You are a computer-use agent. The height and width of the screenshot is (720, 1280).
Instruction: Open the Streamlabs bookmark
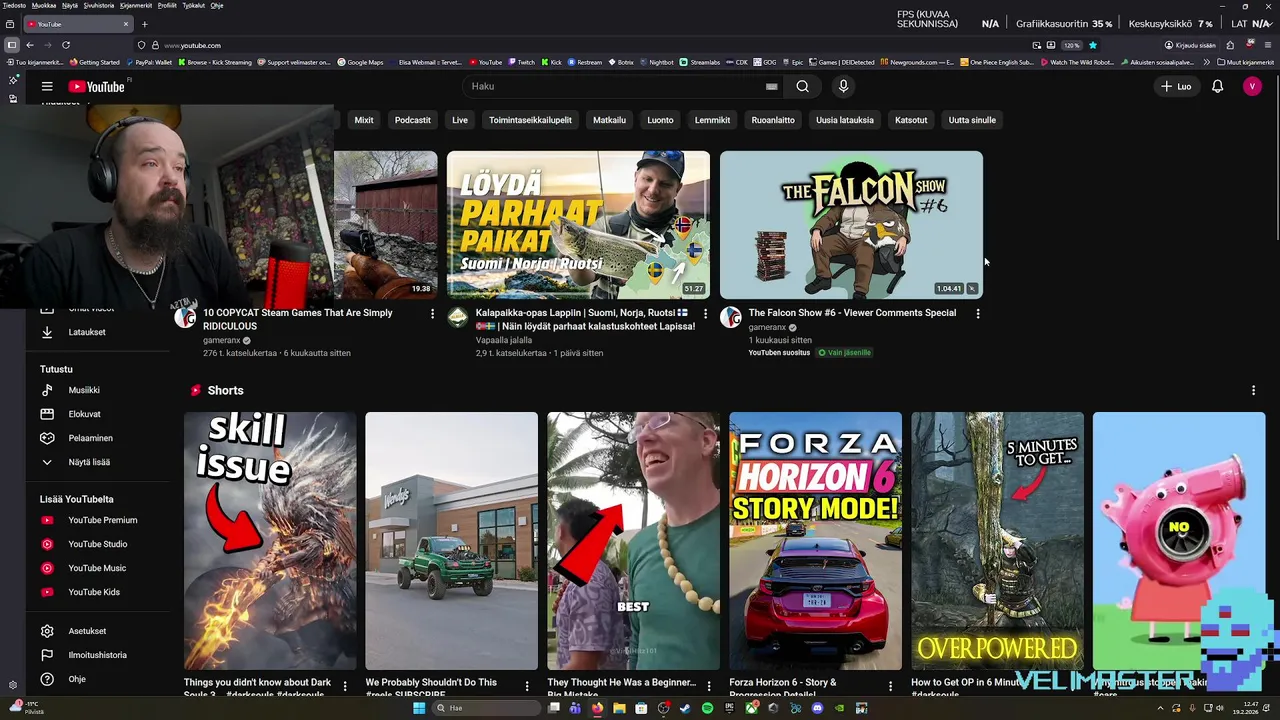click(x=699, y=62)
